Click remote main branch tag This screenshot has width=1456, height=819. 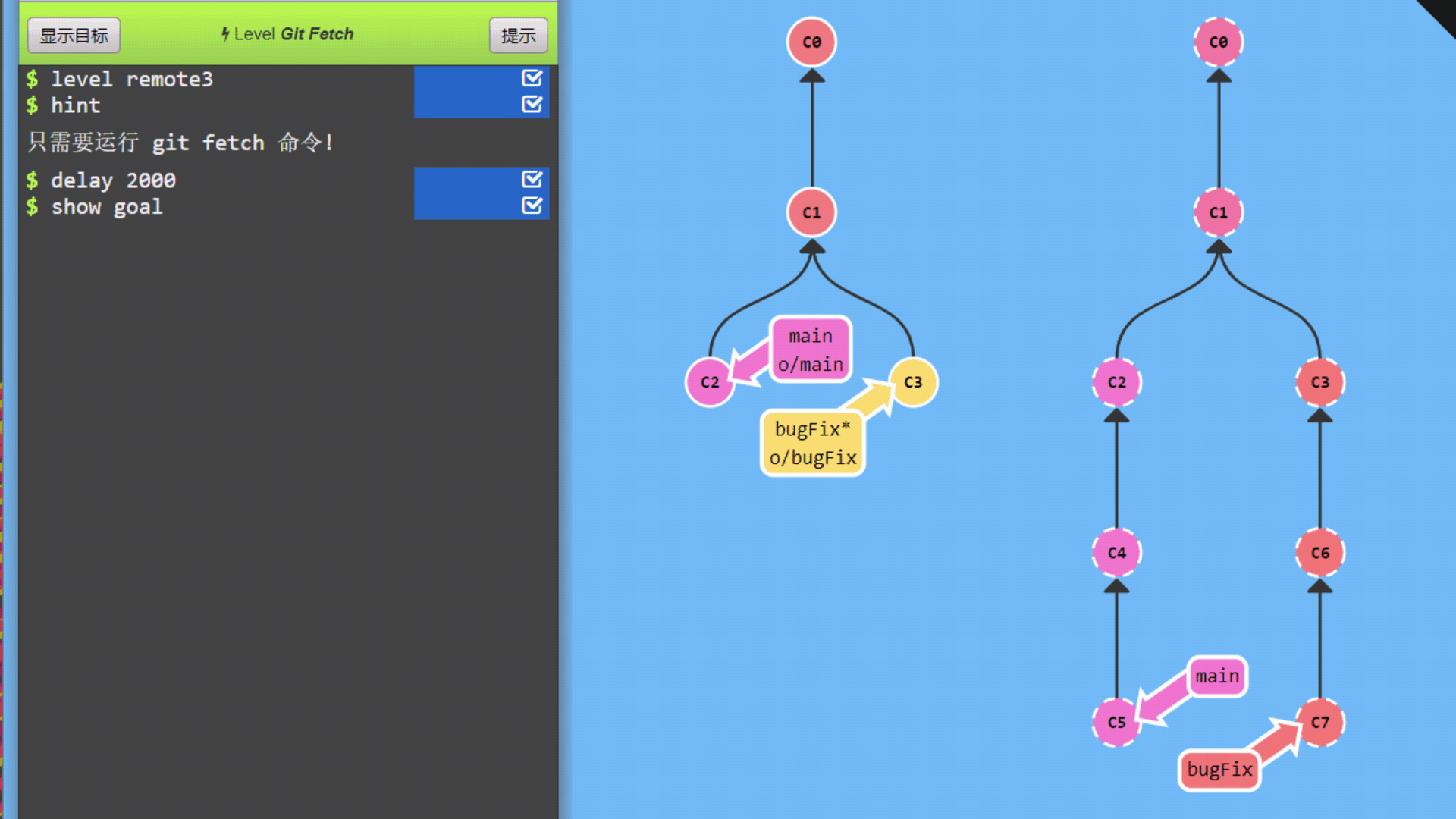click(x=1216, y=676)
